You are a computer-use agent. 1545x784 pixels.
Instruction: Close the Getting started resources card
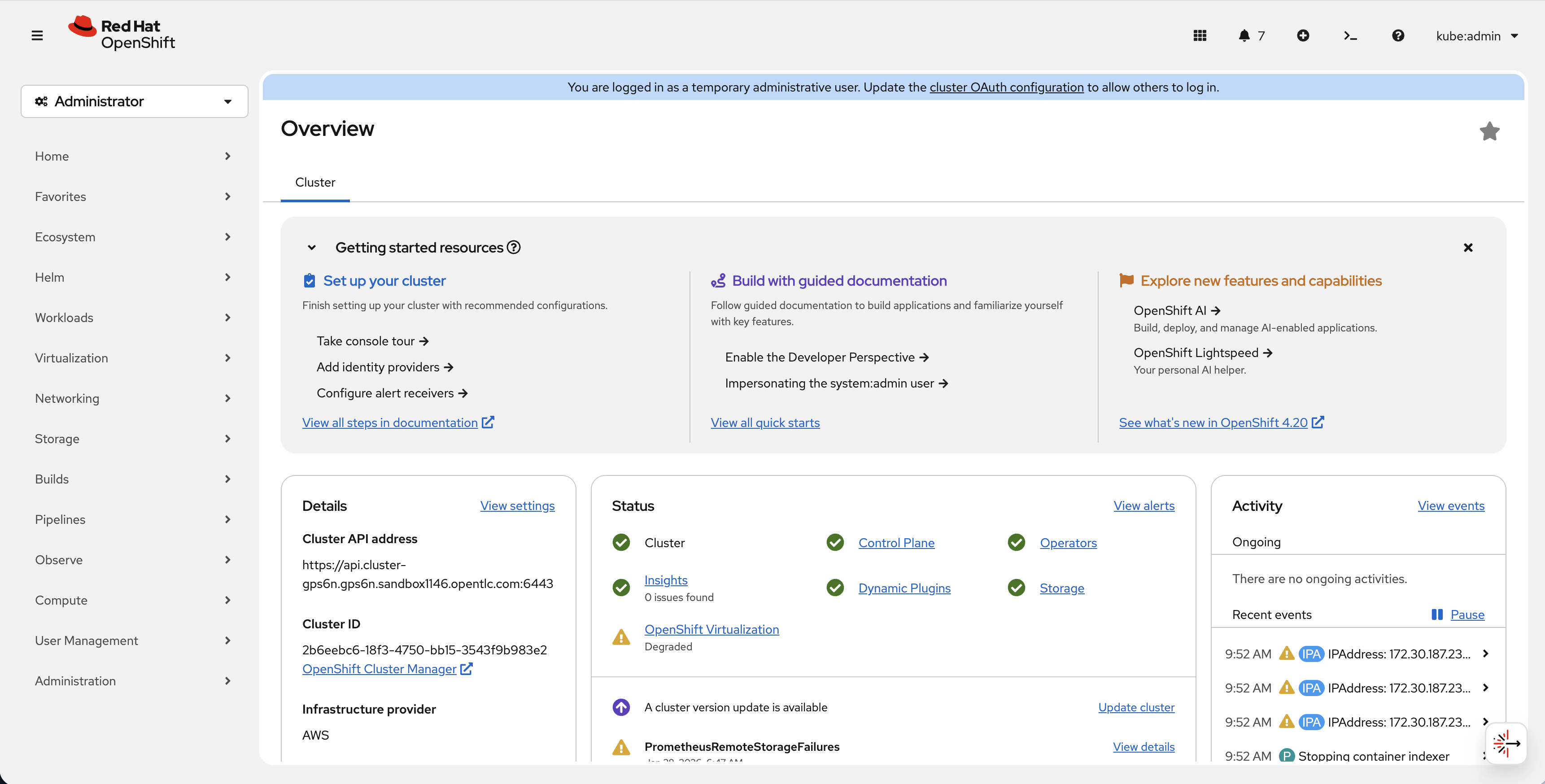point(1468,248)
